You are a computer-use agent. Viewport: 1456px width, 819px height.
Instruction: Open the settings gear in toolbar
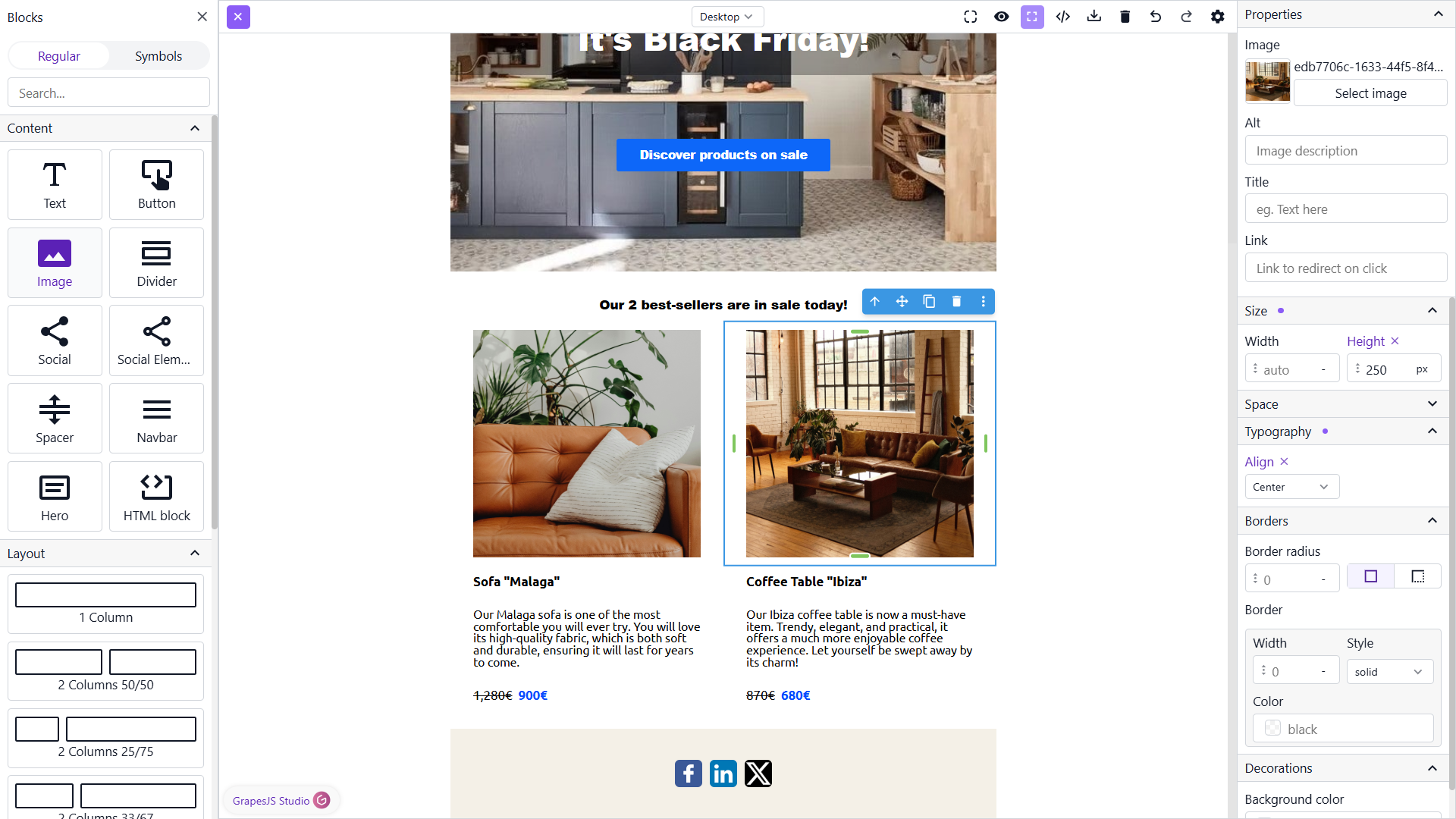click(1218, 17)
